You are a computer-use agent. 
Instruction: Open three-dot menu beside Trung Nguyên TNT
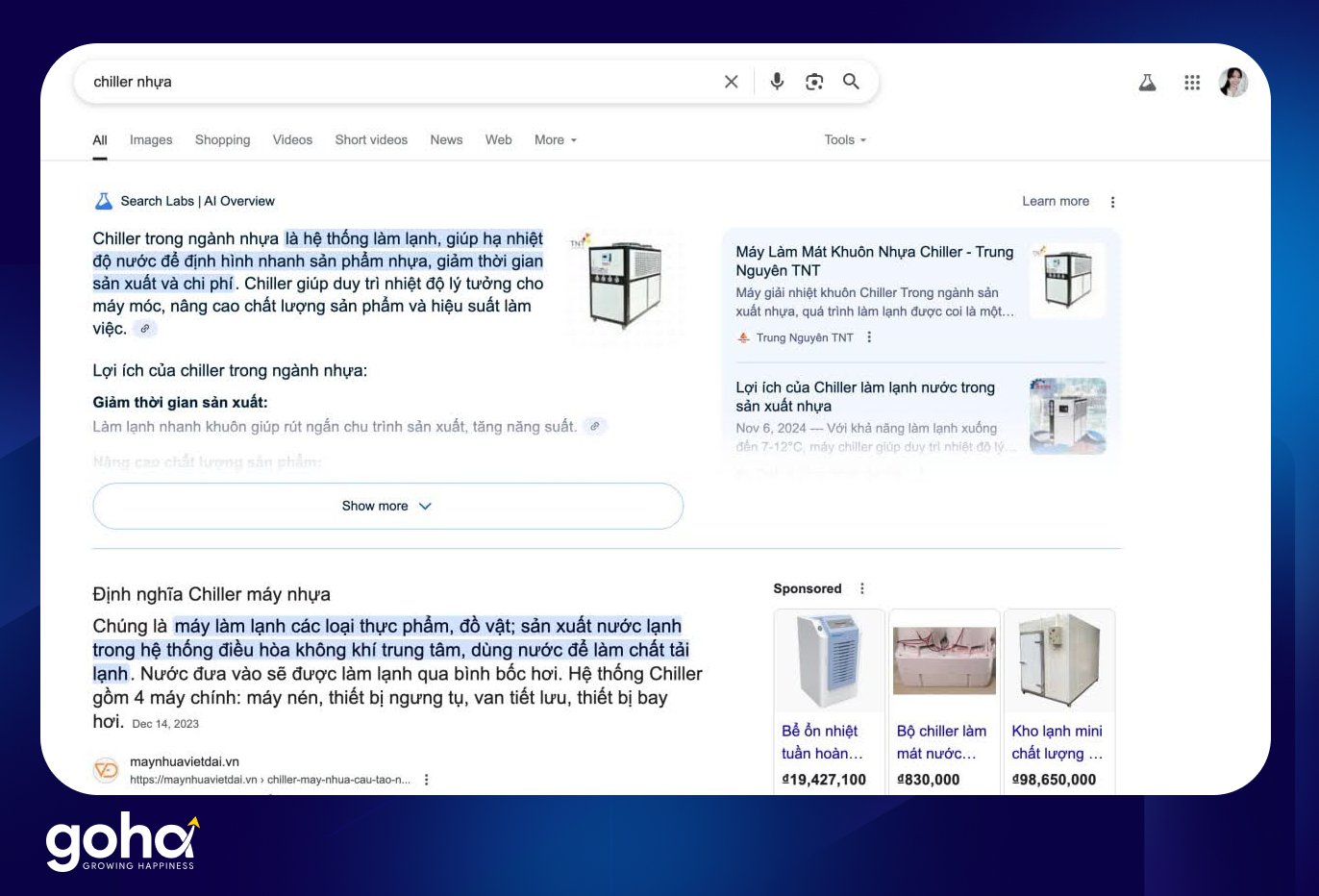[x=869, y=337]
